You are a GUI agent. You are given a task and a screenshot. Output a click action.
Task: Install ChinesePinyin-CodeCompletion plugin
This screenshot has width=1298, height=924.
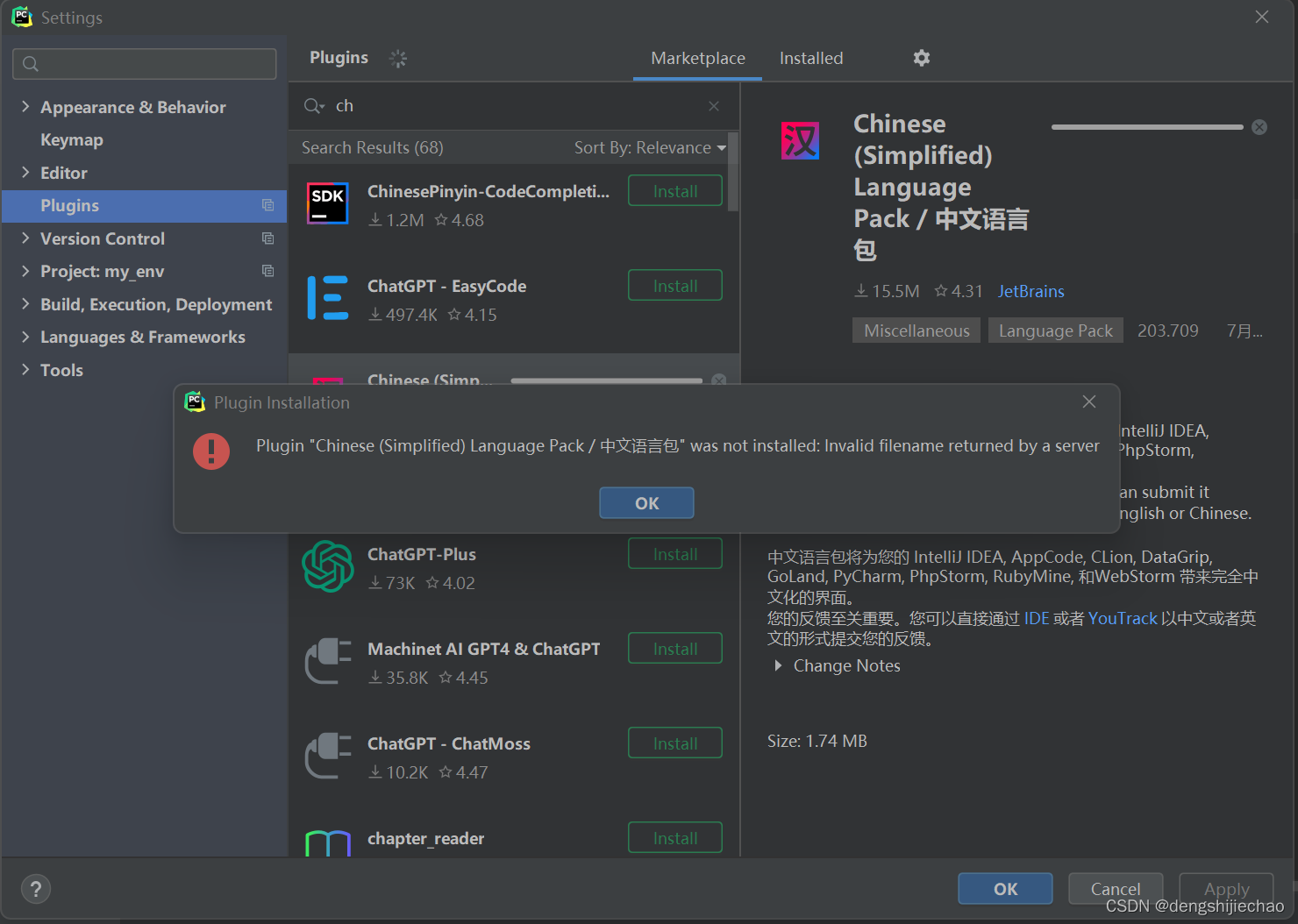tap(675, 191)
